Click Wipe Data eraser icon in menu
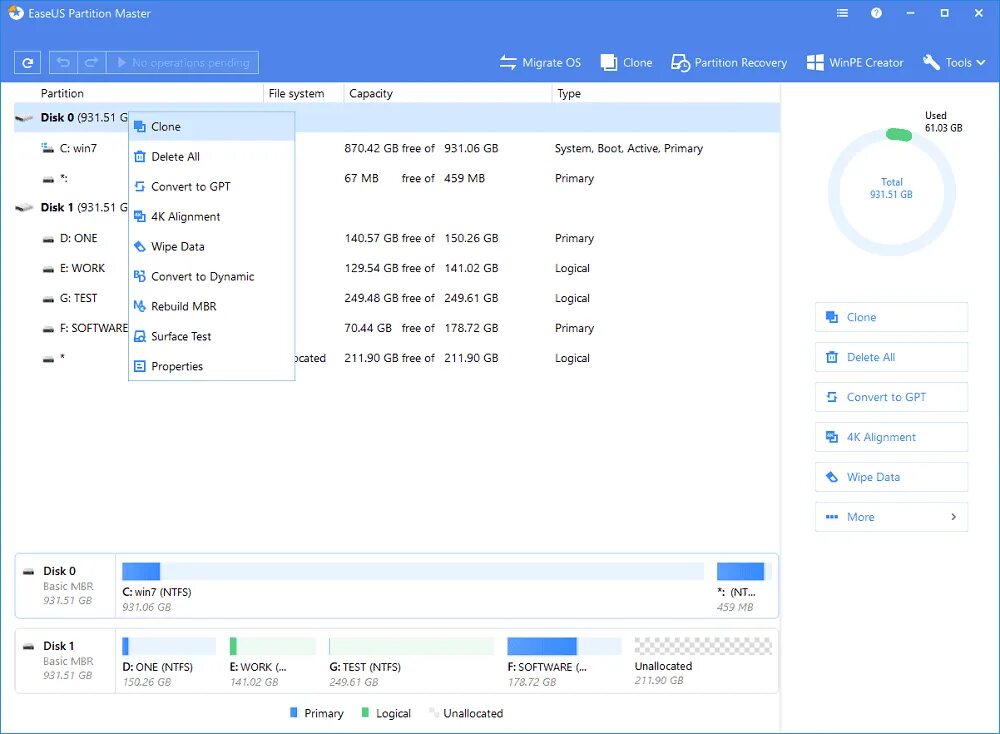The width and height of the screenshot is (1000, 734). click(x=140, y=246)
